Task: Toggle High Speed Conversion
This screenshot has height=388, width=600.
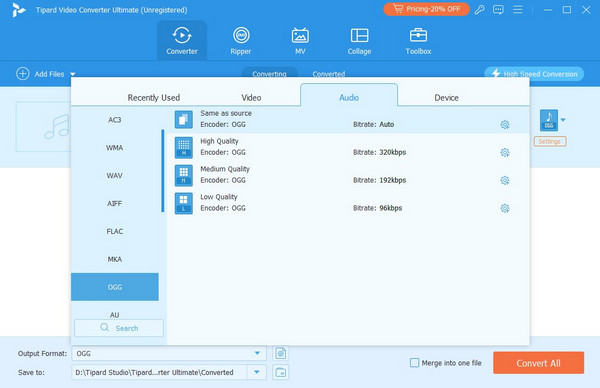Action: [534, 74]
